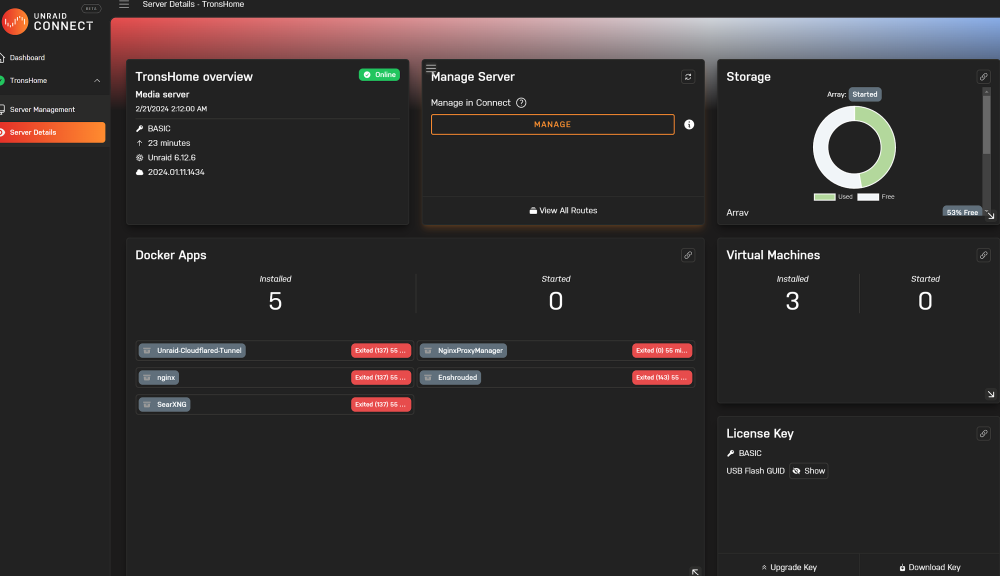The height and width of the screenshot is (576, 1000).
Task: Click Exited status of Unraid-Cloudflared-Tunnel
Action: 381,351
